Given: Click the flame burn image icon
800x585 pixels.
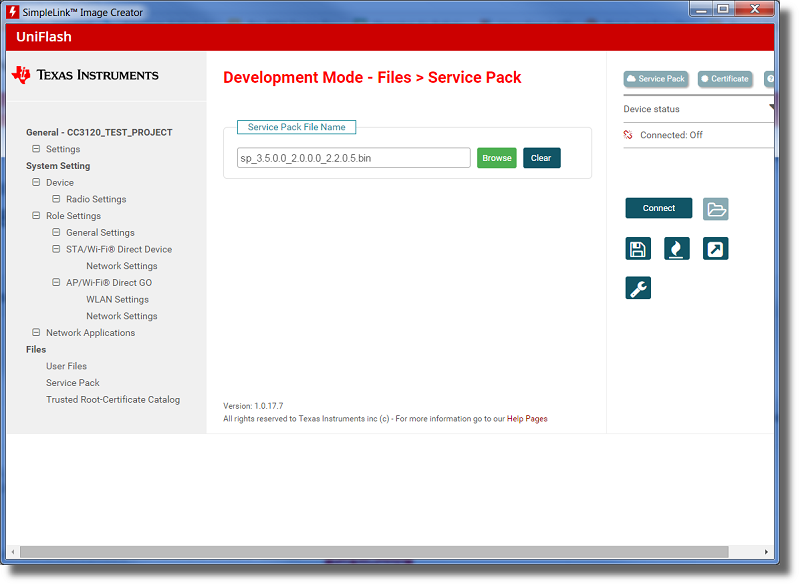Looking at the screenshot, I should coord(677,249).
